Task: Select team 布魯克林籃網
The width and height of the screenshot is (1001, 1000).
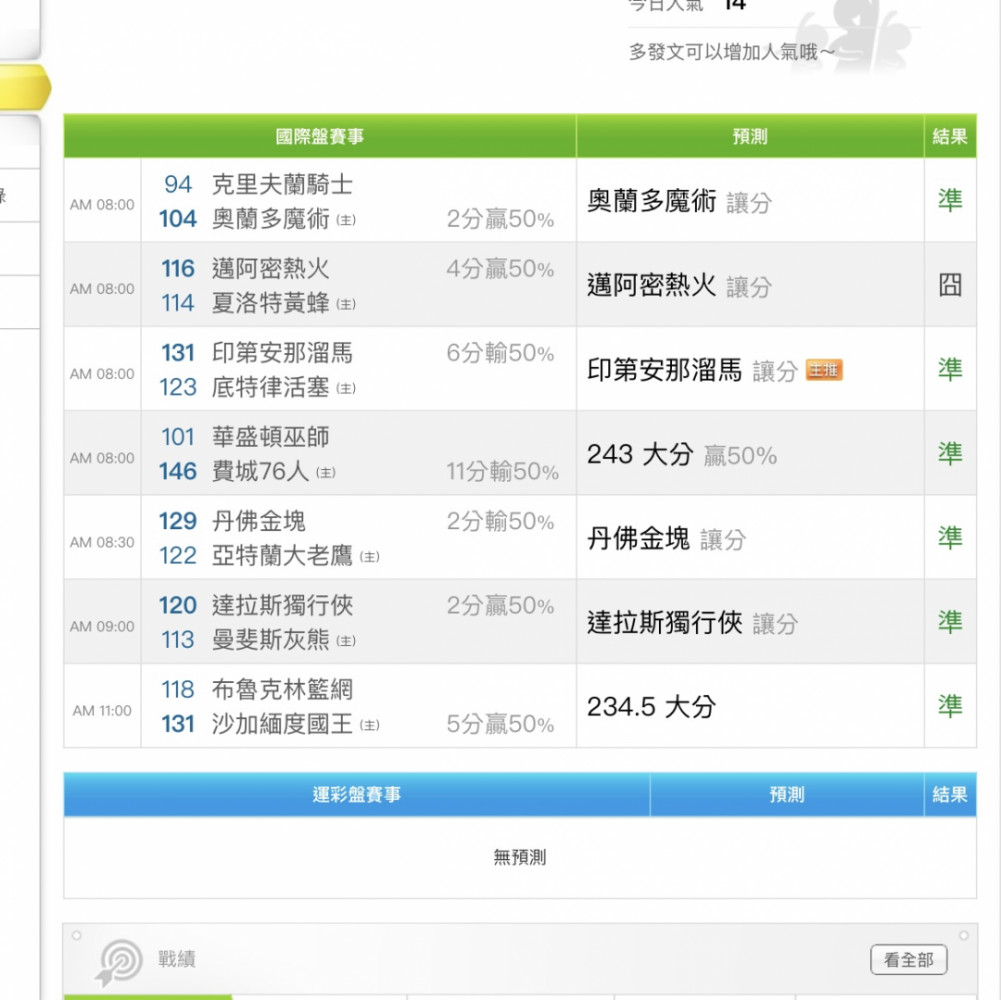Action: click(x=282, y=690)
